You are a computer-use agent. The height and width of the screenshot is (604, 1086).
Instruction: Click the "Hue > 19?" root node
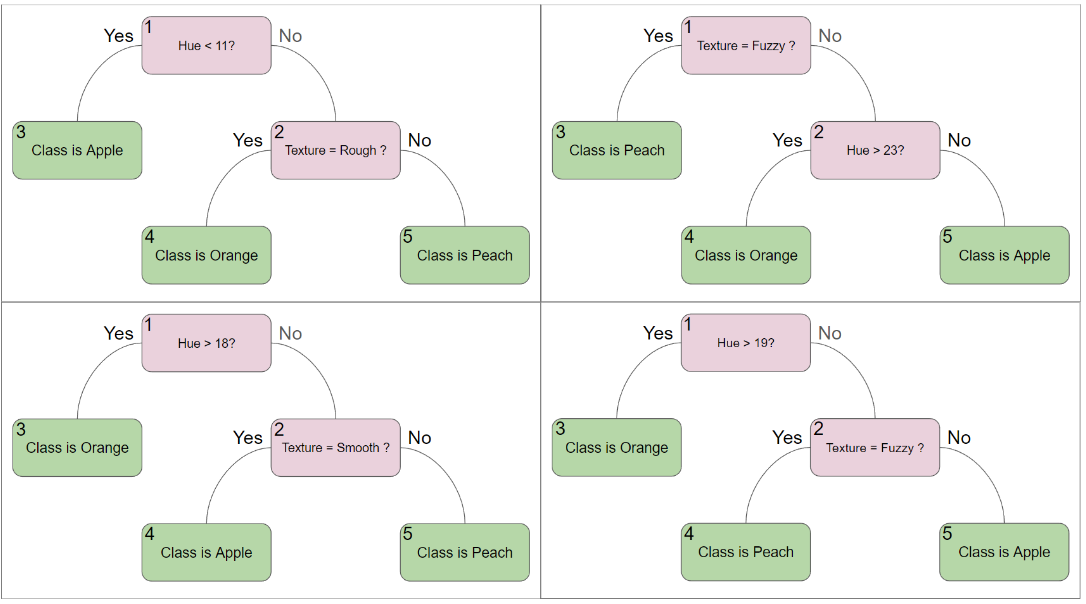pyautogui.click(x=746, y=343)
